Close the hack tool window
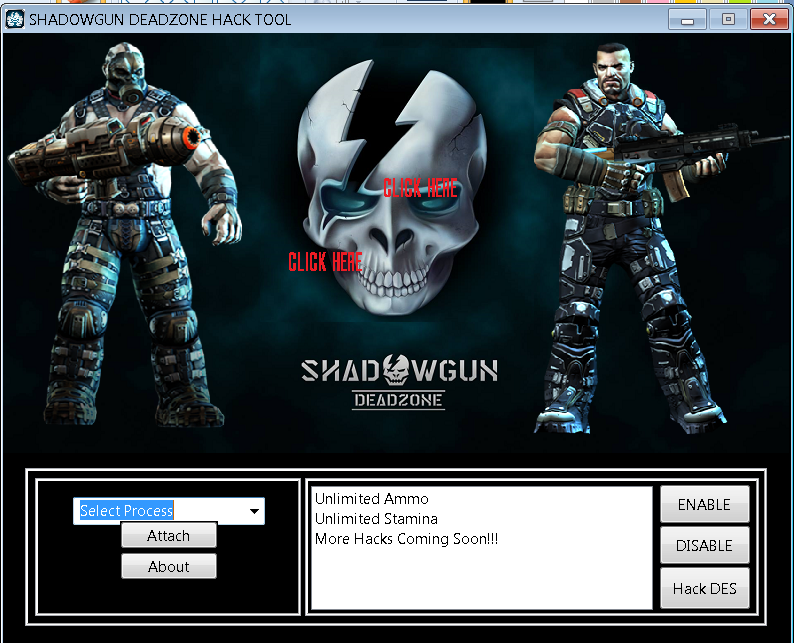The height and width of the screenshot is (643, 794). point(769,20)
